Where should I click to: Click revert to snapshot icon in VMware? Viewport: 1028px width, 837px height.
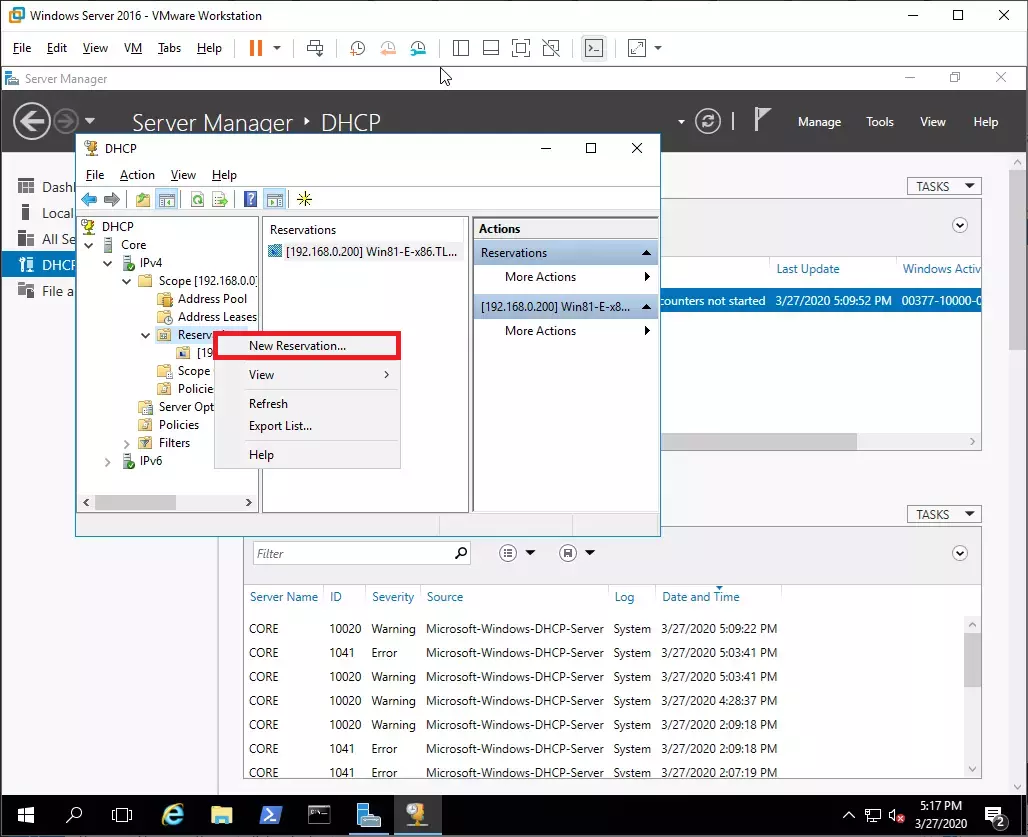pyautogui.click(x=388, y=48)
